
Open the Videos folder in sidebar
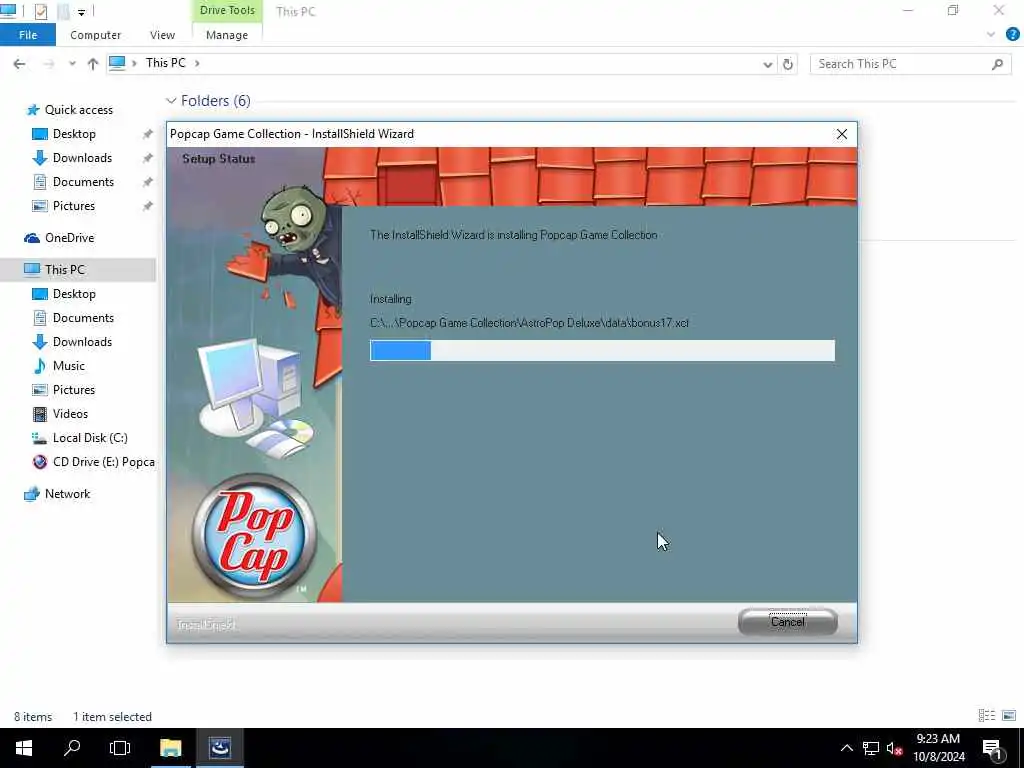[70, 414]
